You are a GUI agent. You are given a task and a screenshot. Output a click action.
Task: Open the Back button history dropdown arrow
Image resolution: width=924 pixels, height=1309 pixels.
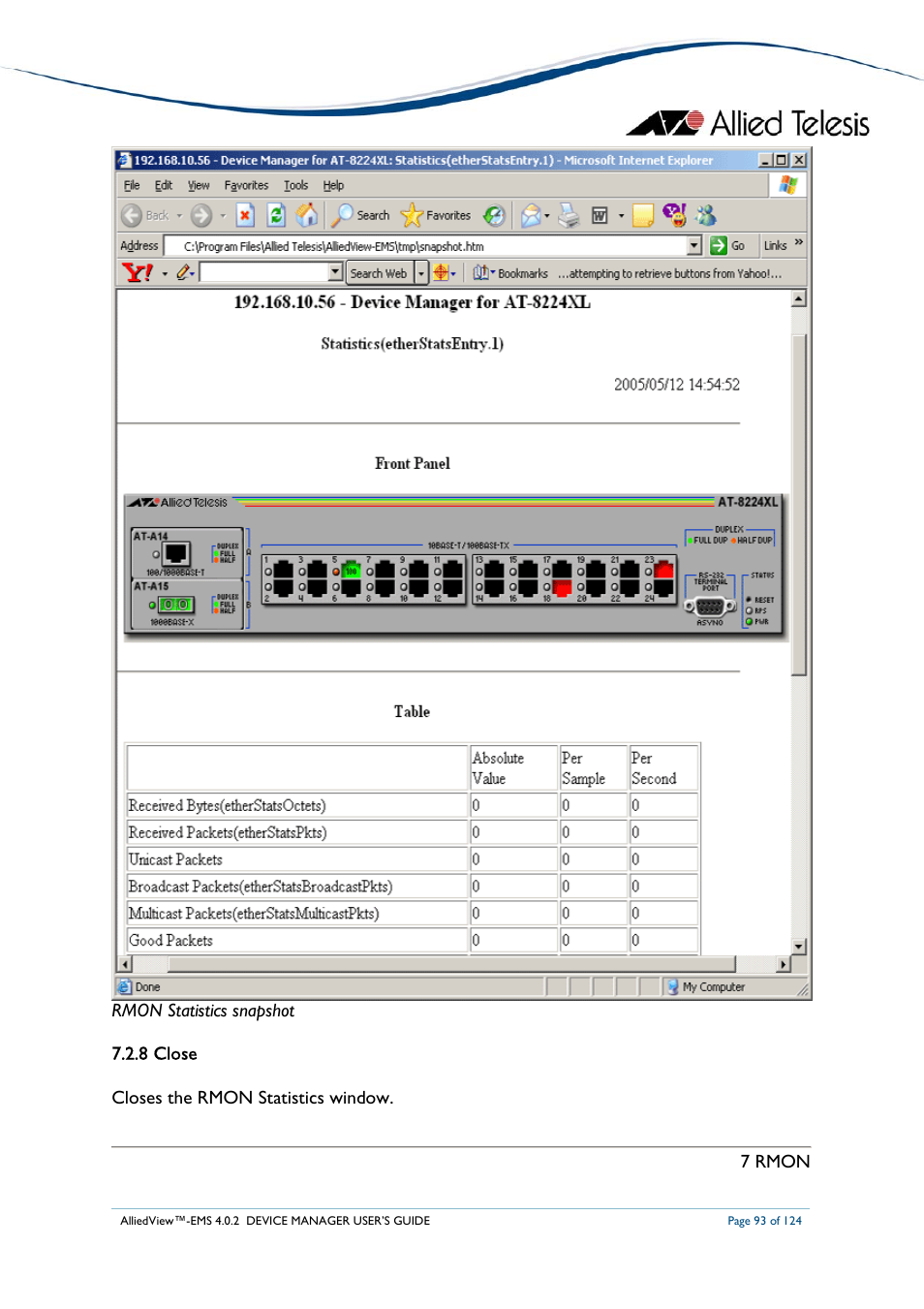(179, 216)
